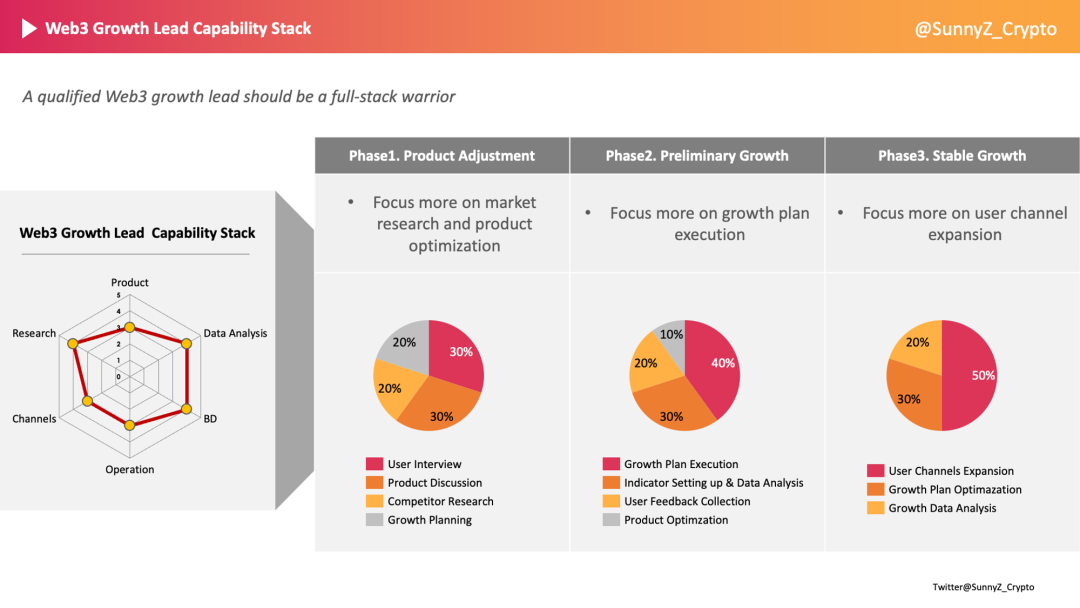This screenshot has width=1080, height=608.
Task: Select the User Interview legend color swatch
Action: pyautogui.click(x=374, y=464)
